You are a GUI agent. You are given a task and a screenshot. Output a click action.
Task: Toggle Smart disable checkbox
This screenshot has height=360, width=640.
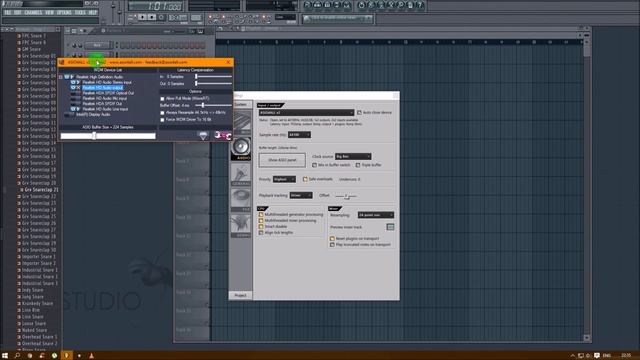click(x=261, y=227)
